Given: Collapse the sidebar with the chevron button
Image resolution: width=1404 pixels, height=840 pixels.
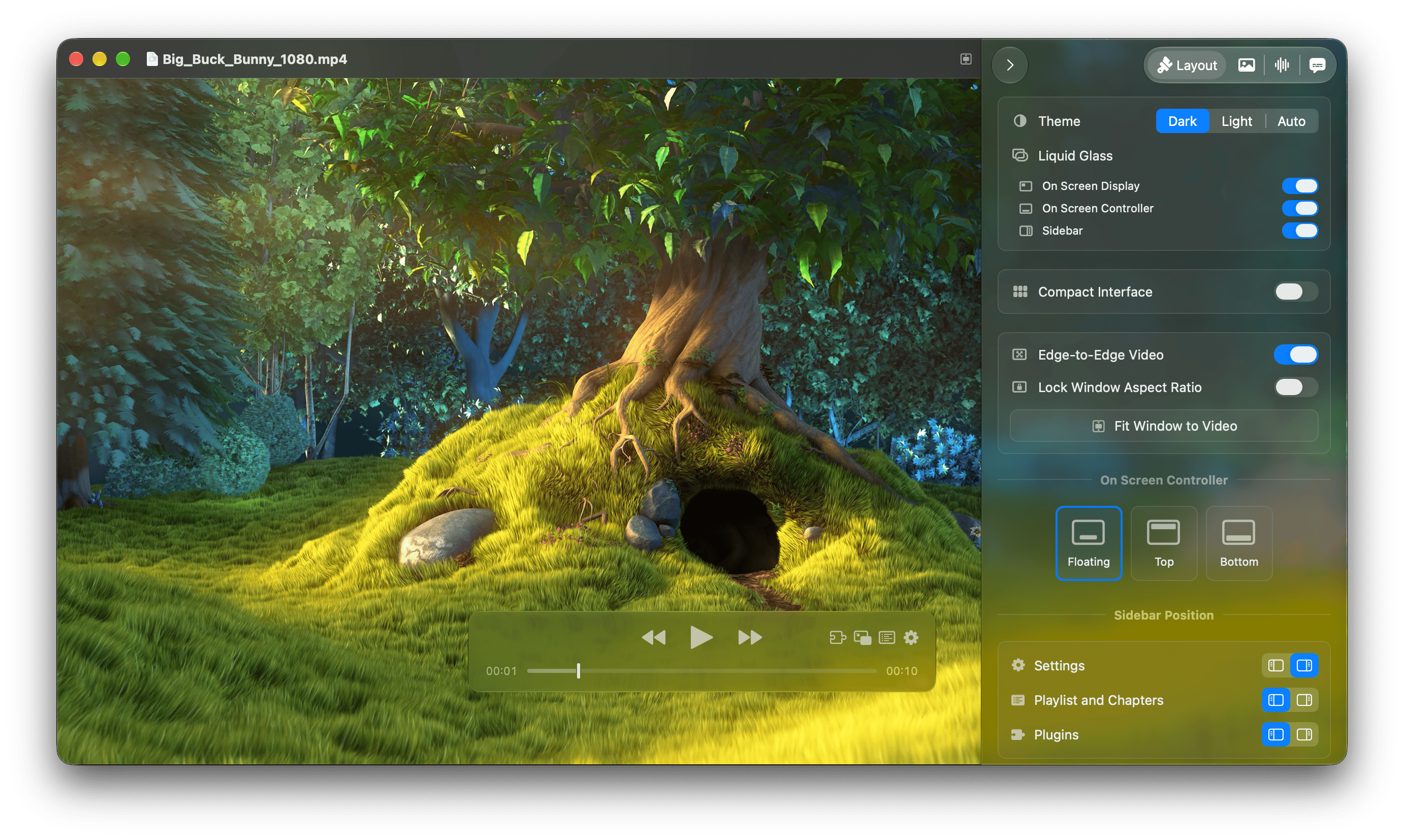Looking at the screenshot, I should [1010, 65].
